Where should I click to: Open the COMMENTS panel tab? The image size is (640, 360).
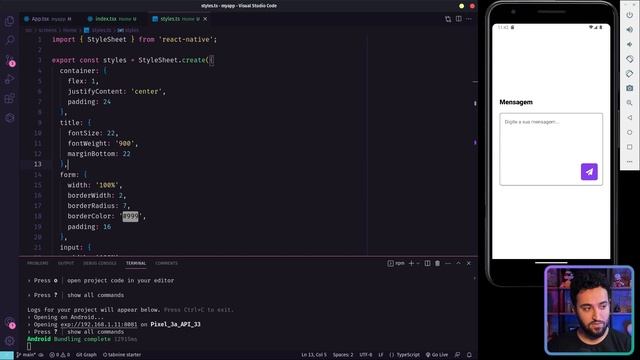click(x=167, y=263)
